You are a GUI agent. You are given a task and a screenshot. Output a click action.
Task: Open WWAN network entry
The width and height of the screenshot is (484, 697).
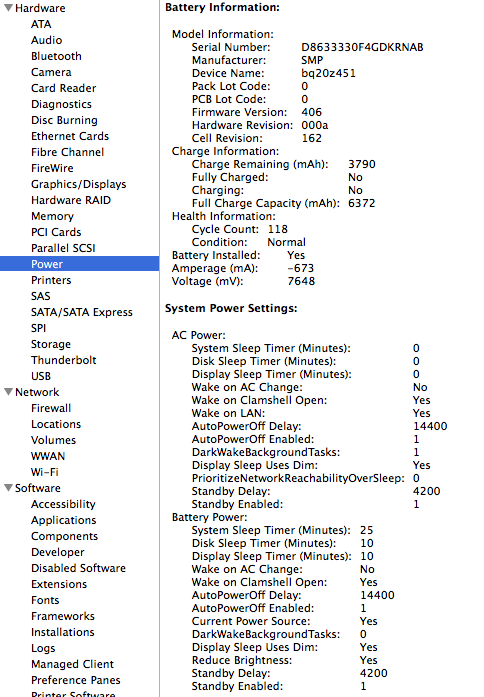tap(48, 456)
